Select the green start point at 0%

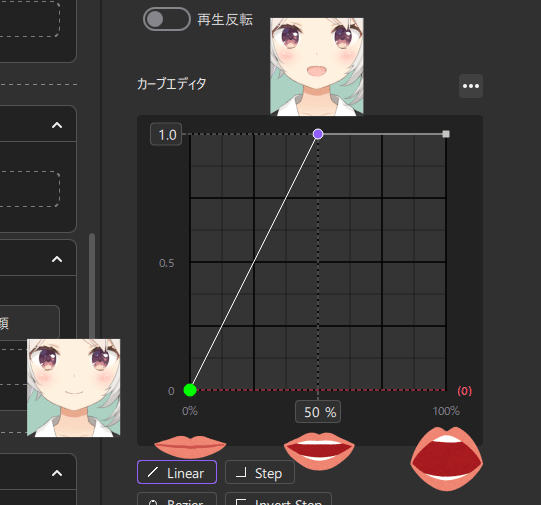point(190,390)
